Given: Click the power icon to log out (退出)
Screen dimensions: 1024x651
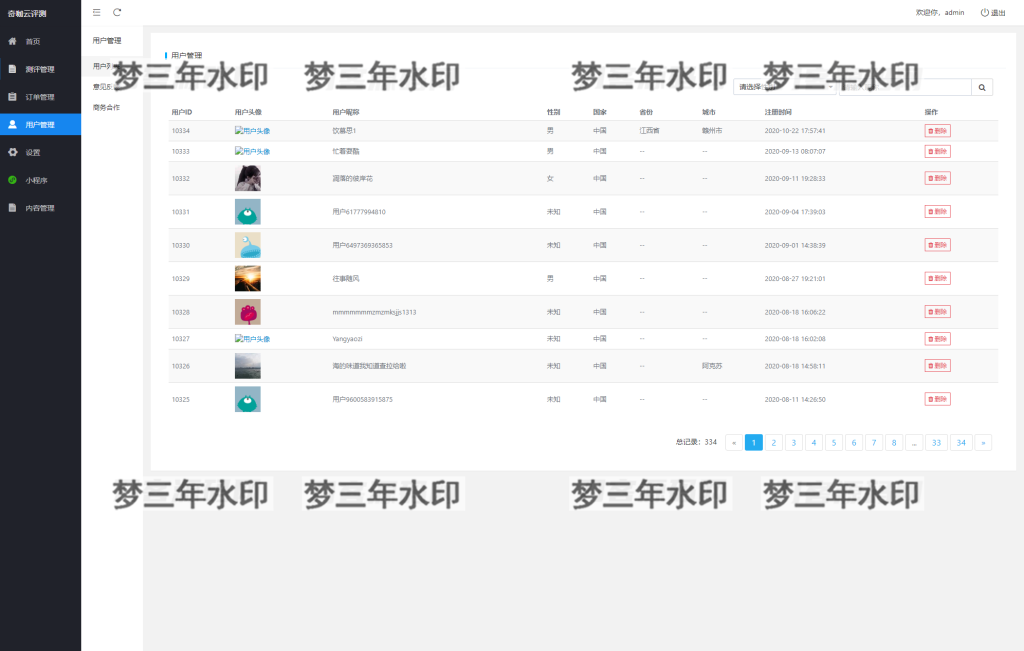Looking at the screenshot, I should (984, 12).
